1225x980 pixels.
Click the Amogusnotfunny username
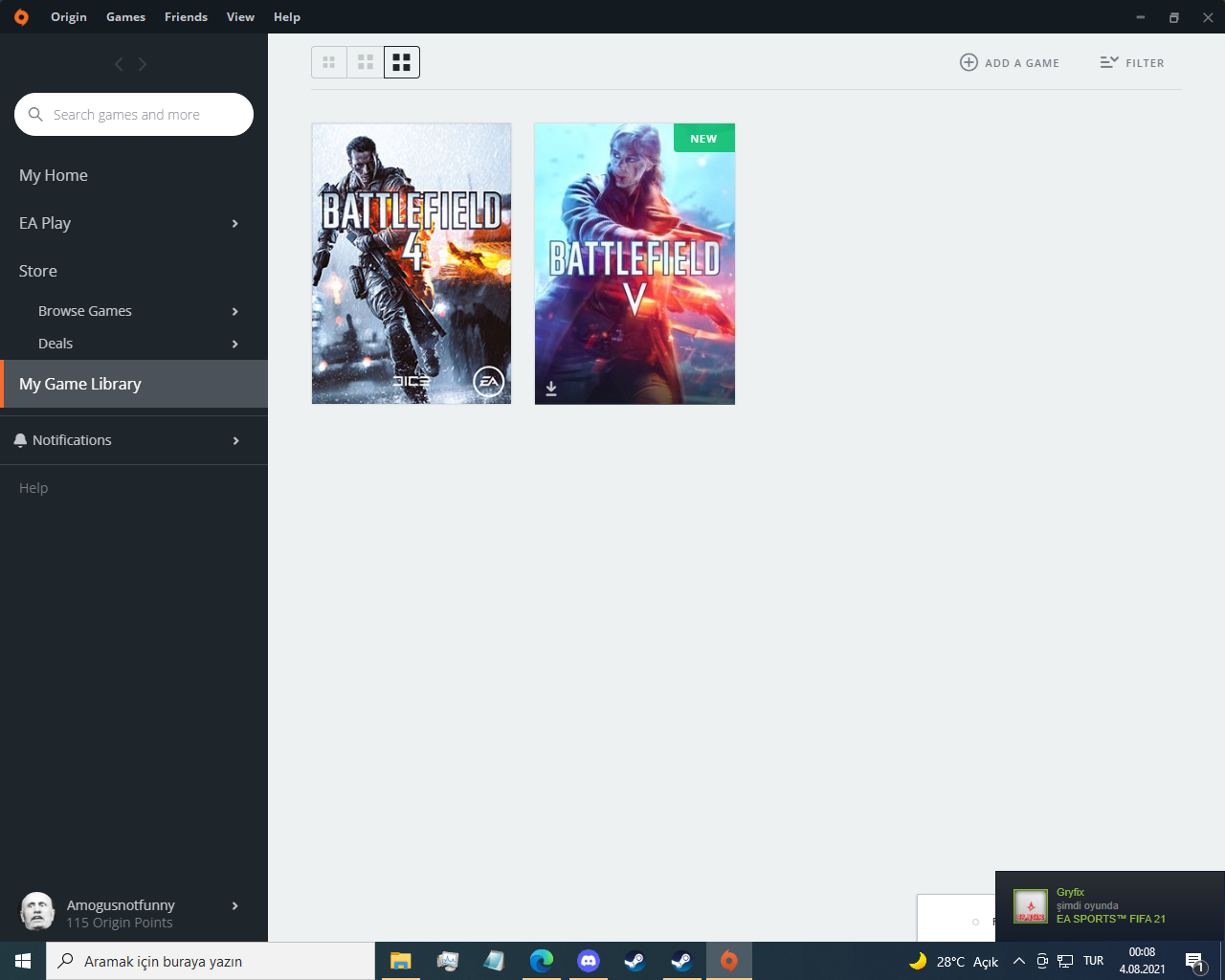pos(121,905)
